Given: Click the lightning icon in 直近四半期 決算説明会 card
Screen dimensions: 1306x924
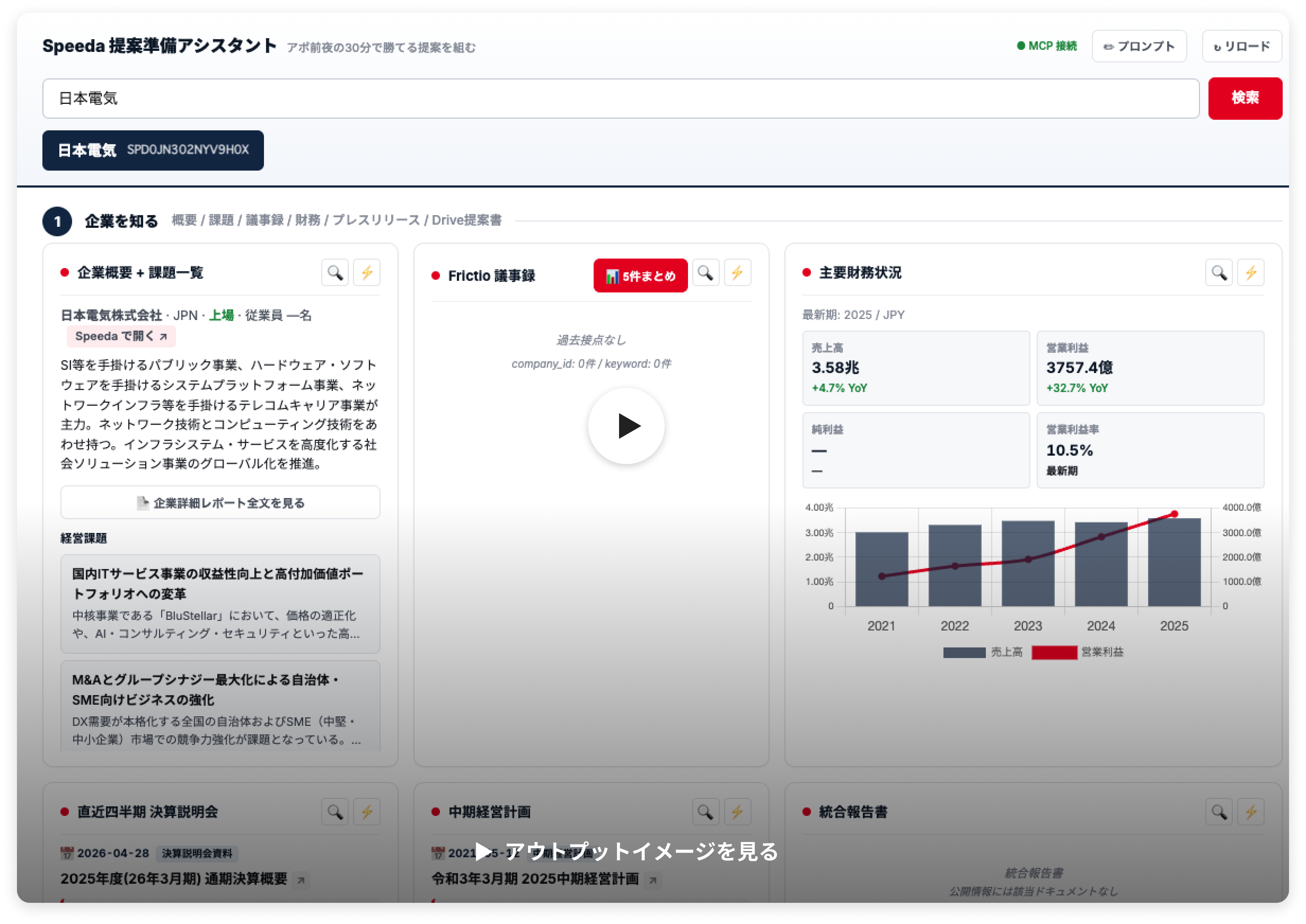Looking at the screenshot, I should tap(366, 812).
